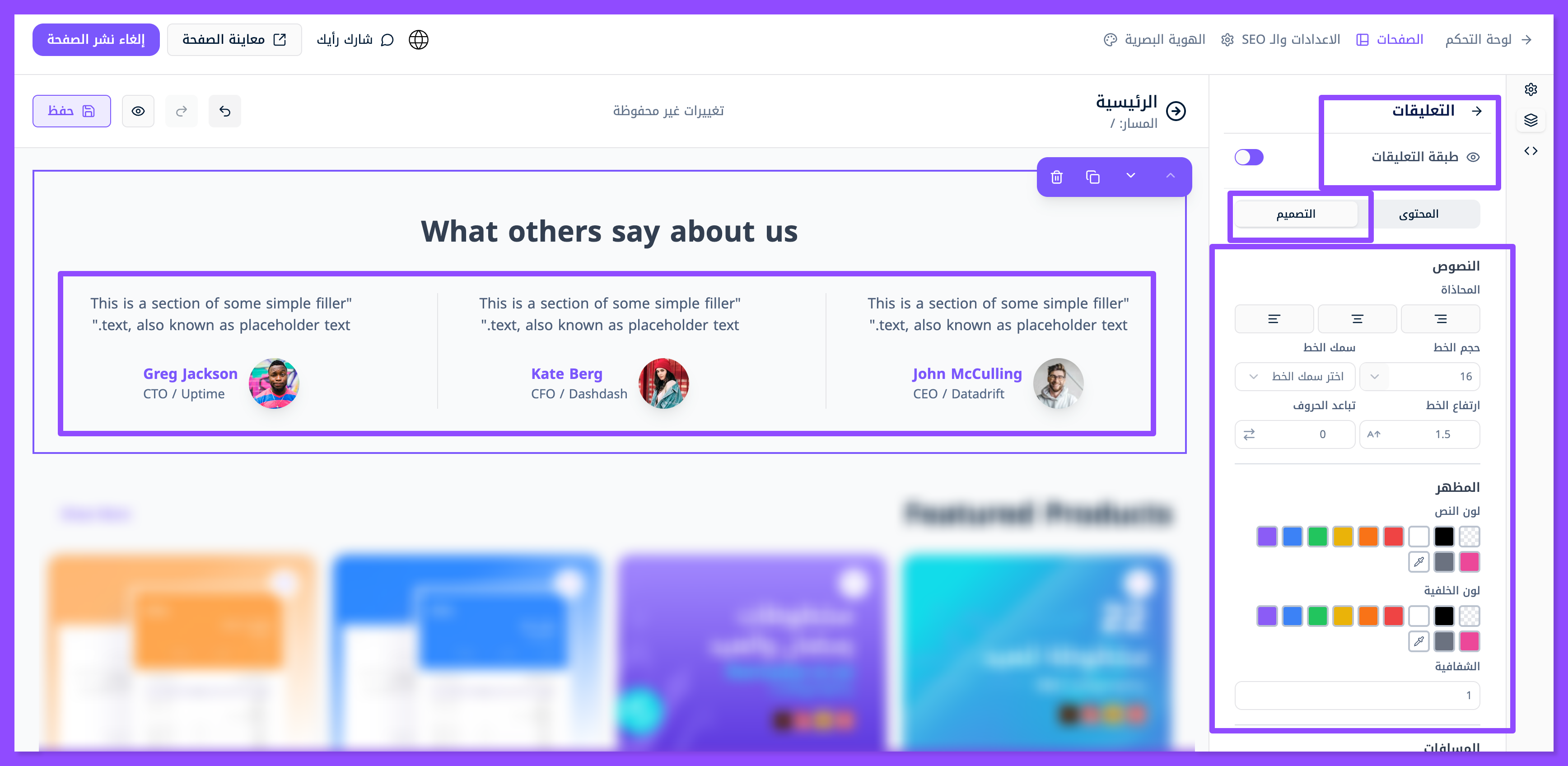The width and height of the screenshot is (1568, 766).
Task: Open the اختر سمك الخط font weight dropdown
Action: click(1295, 376)
